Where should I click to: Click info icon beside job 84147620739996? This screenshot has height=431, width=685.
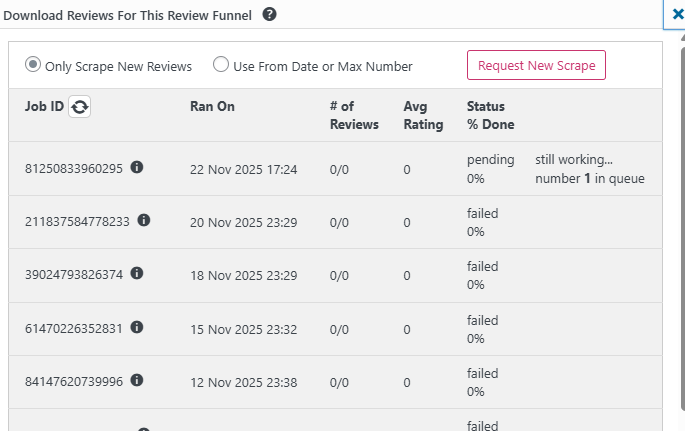coord(137,379)
